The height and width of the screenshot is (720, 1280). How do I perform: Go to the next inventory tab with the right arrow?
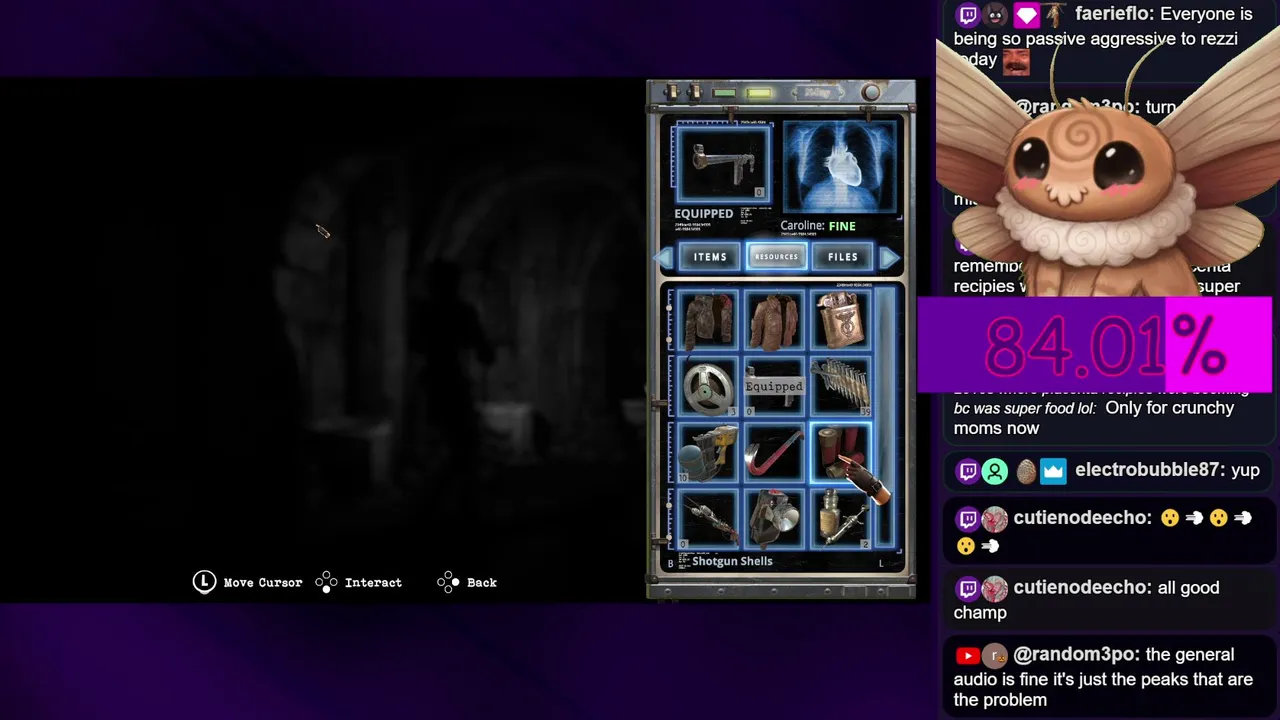click(x=889, y=258)
